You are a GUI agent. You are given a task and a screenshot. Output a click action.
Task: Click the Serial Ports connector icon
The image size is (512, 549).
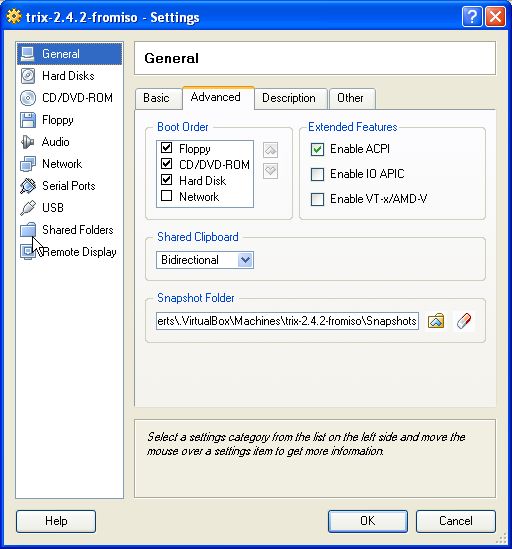[x=28, y=186]
